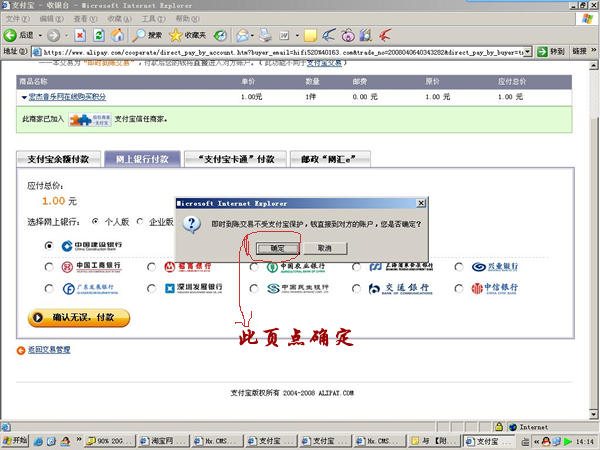Click second quick launch browser icon
600x450 pixels.
(51, 441)
